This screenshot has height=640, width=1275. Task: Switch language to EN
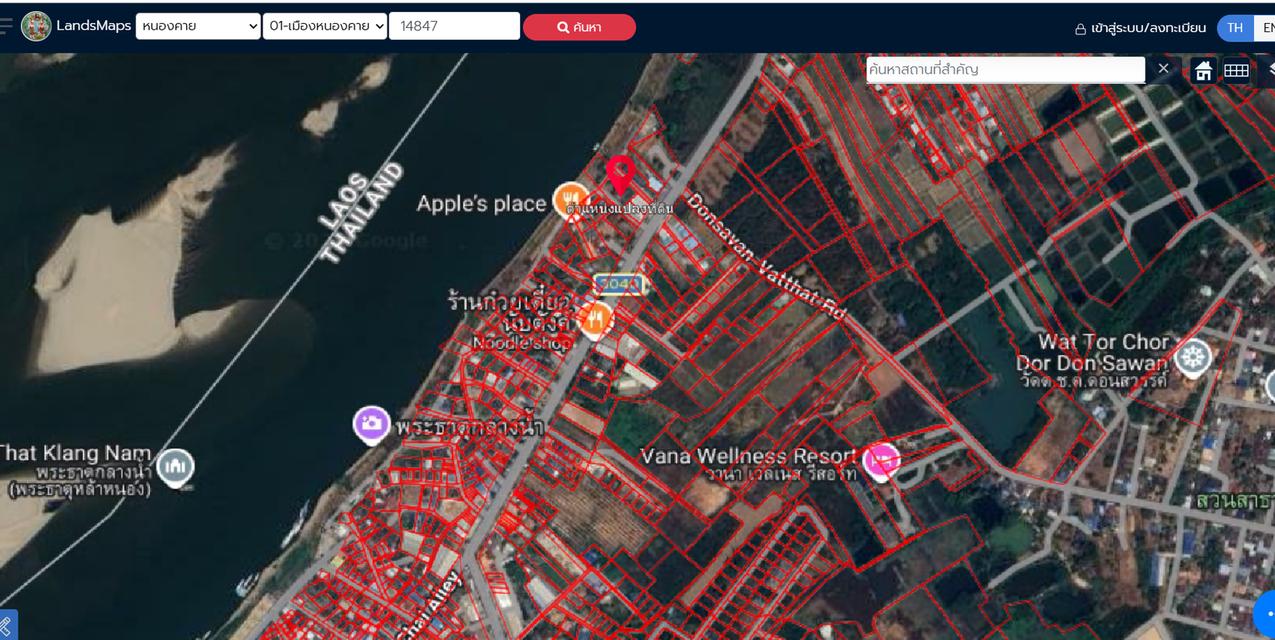[x=1266, y=28]
